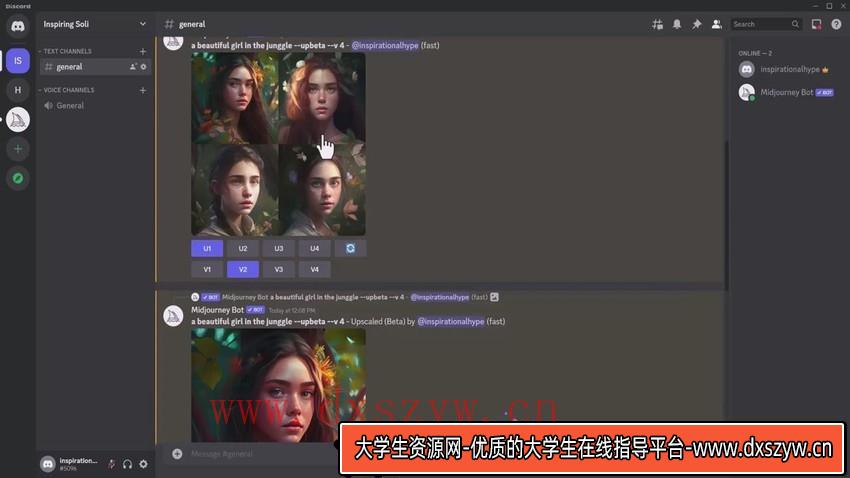Show pinned messages pin icon

(x=697, y=24)
